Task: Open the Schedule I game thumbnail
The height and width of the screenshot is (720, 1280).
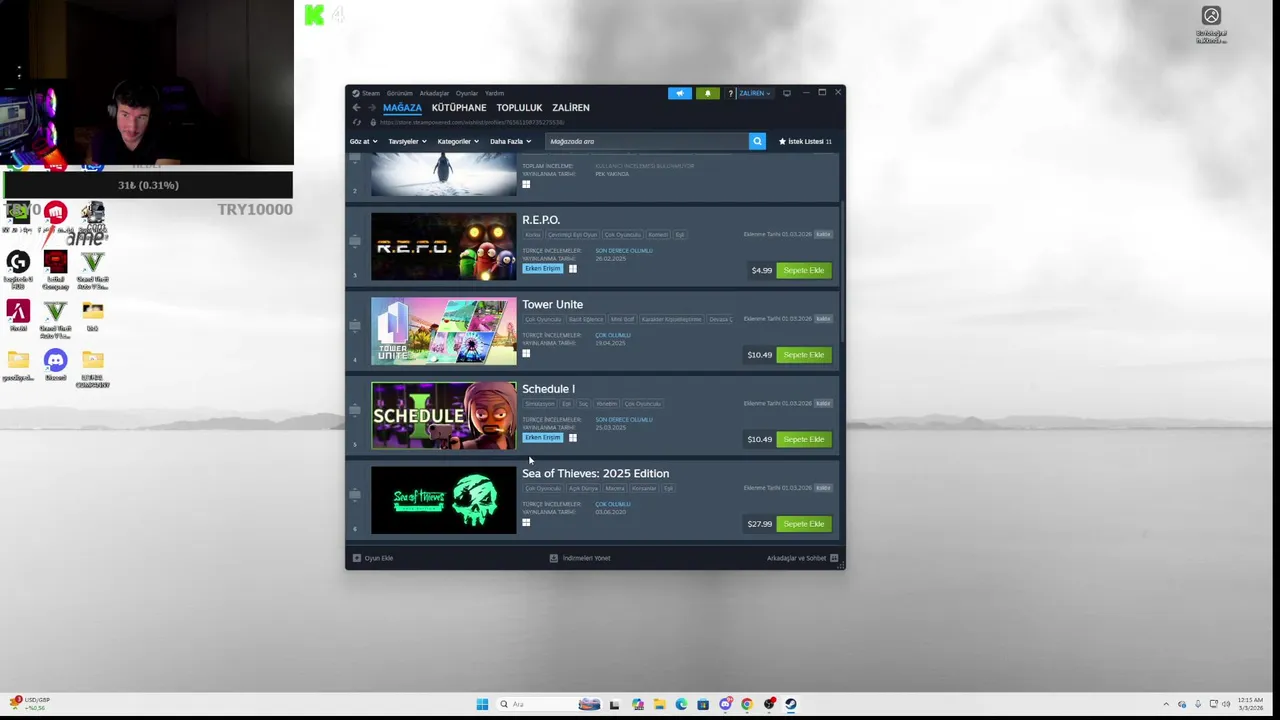Action: pos(444,416)
